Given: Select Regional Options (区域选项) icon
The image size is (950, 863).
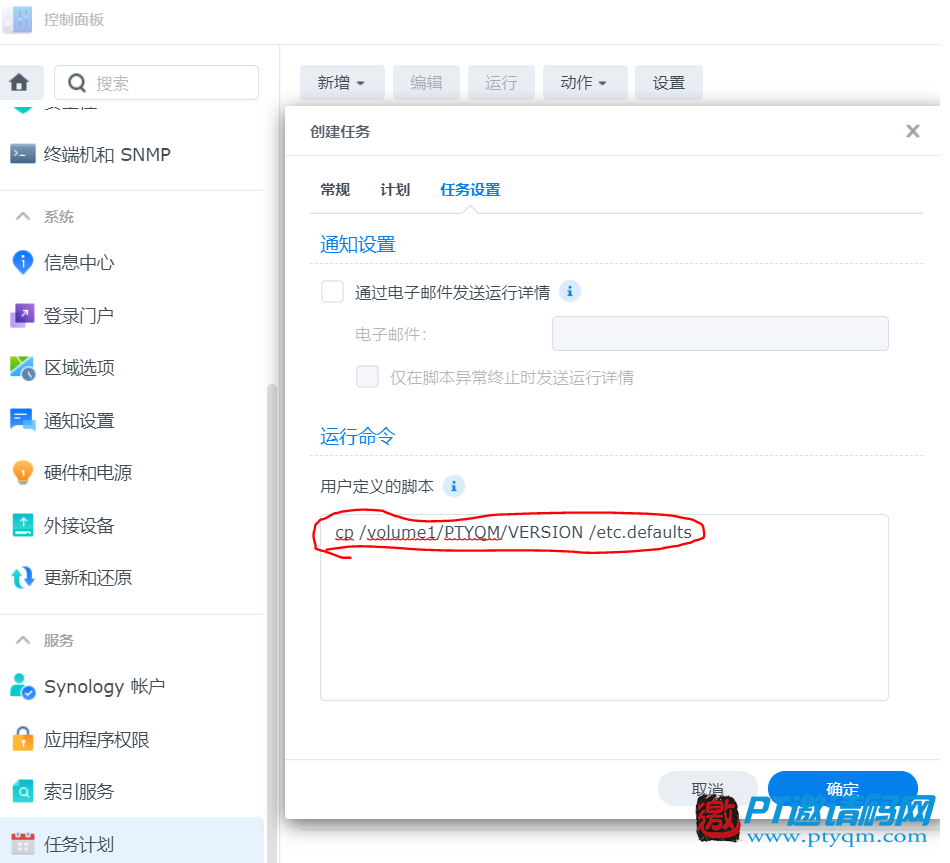Looking at the screenshot, I should 22,368.
